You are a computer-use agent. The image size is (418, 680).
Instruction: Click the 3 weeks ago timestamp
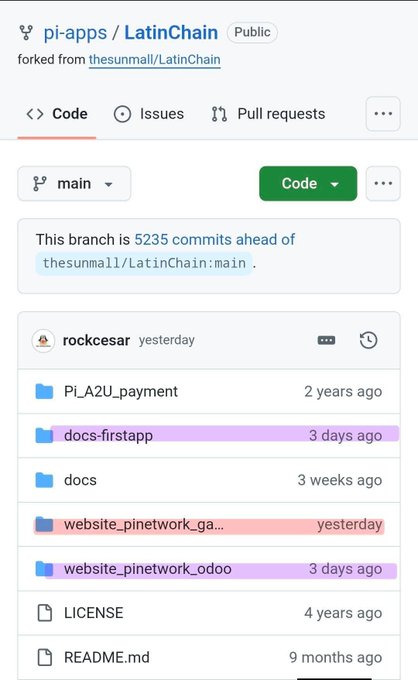click(x=340, y=480)
